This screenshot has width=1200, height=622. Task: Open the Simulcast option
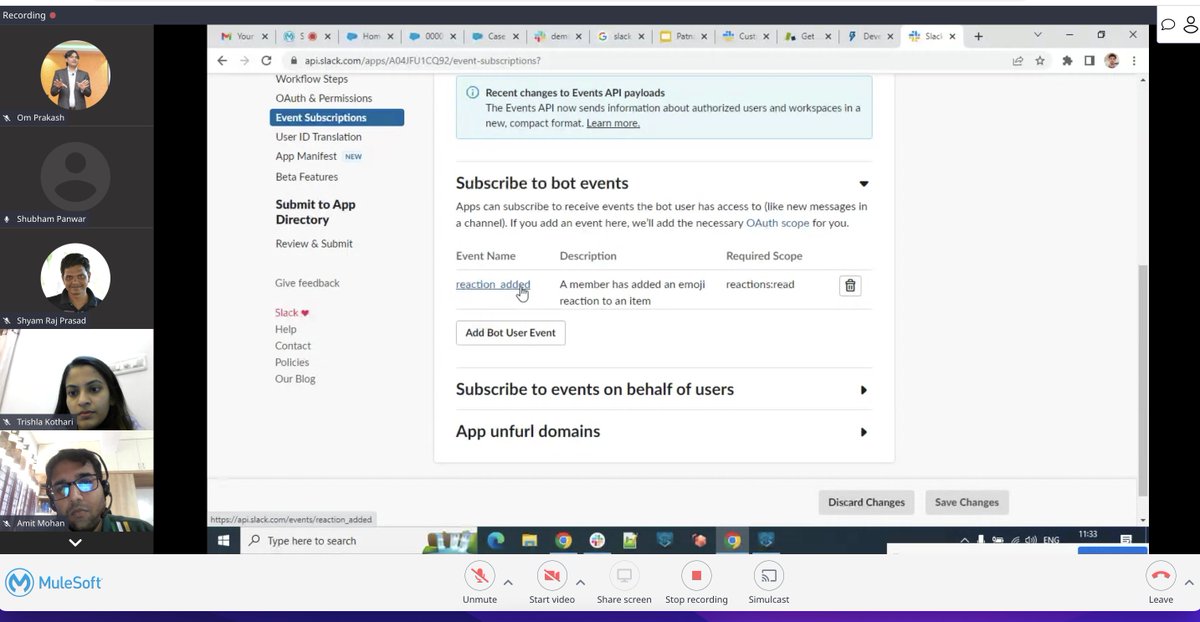coord(769,575)
